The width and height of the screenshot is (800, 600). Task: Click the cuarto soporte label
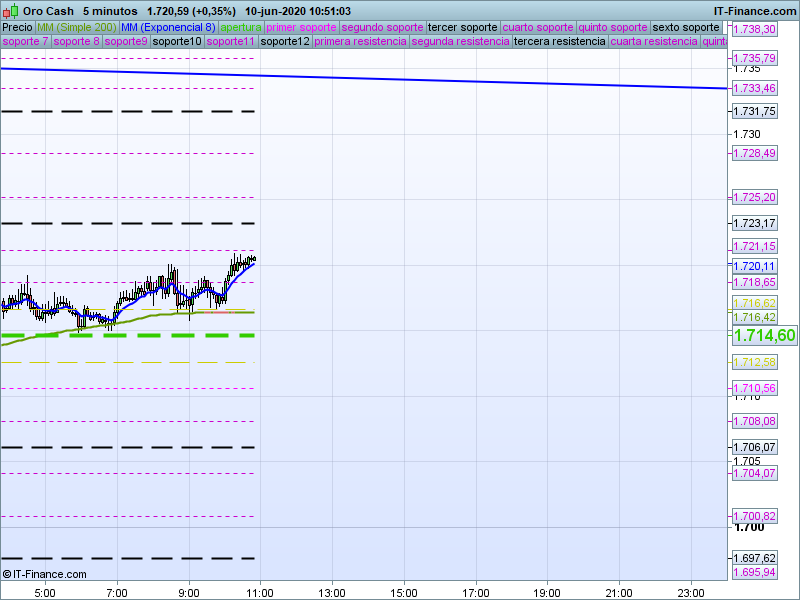click(x=538, y=28)
